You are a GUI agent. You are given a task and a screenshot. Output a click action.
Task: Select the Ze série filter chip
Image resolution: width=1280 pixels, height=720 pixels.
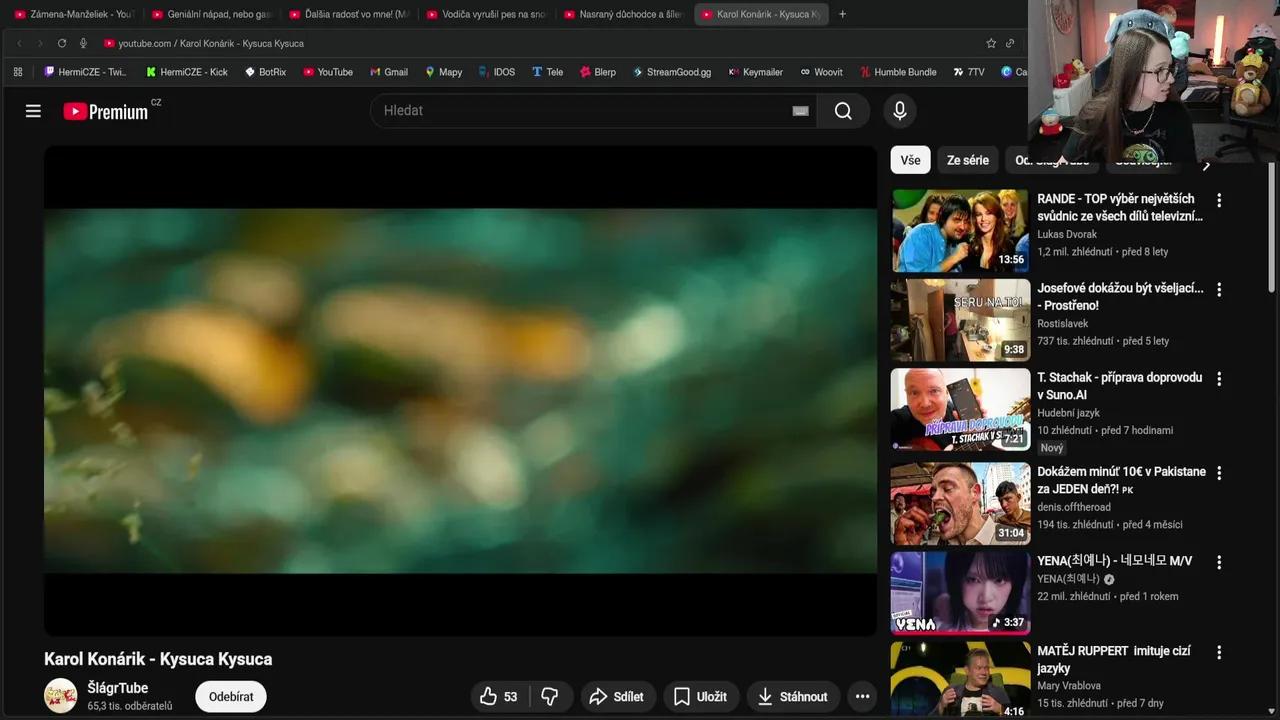(x=967, y=160)
